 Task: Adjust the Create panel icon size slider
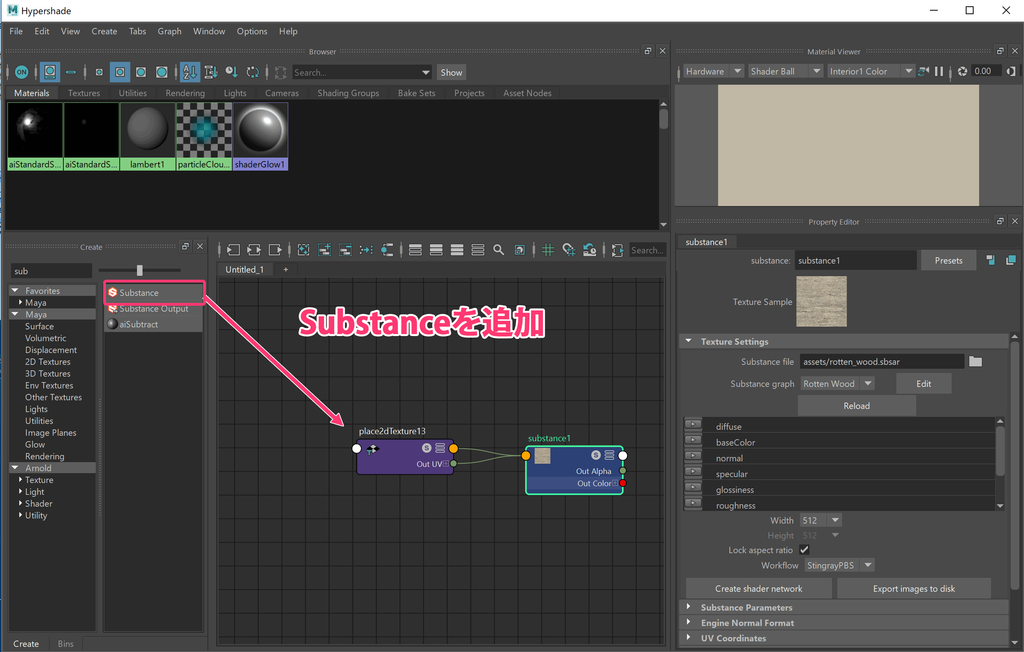[139, 270]
